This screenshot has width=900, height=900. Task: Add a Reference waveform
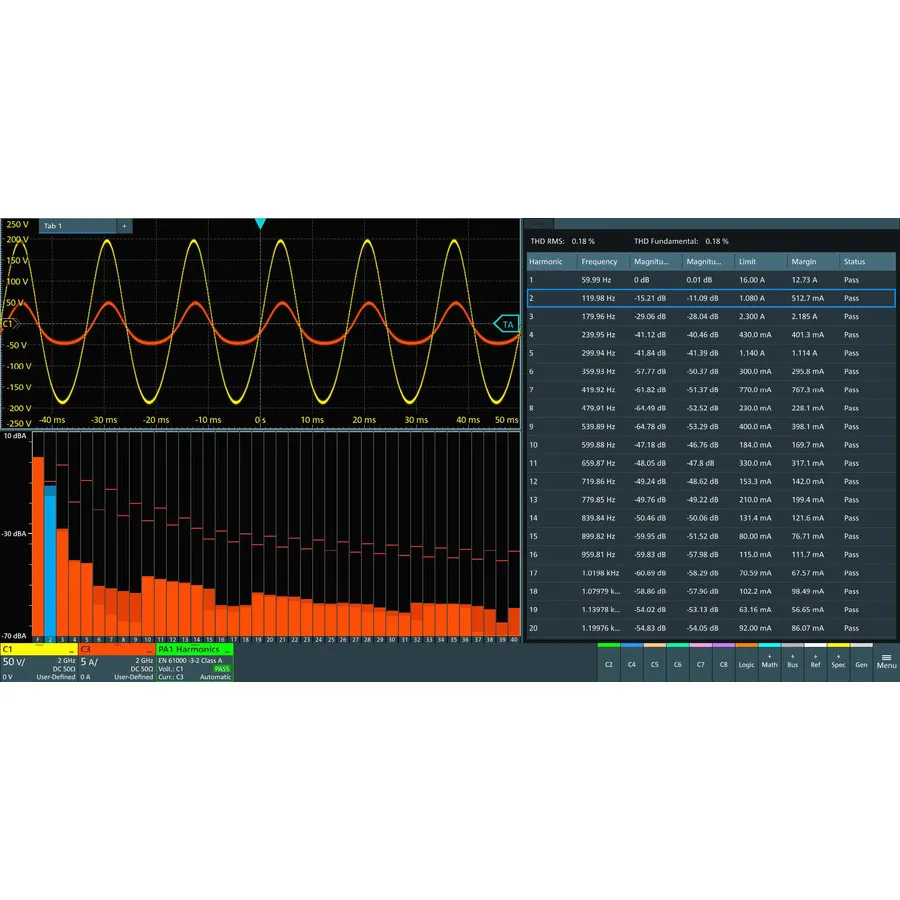coord(815,665)
